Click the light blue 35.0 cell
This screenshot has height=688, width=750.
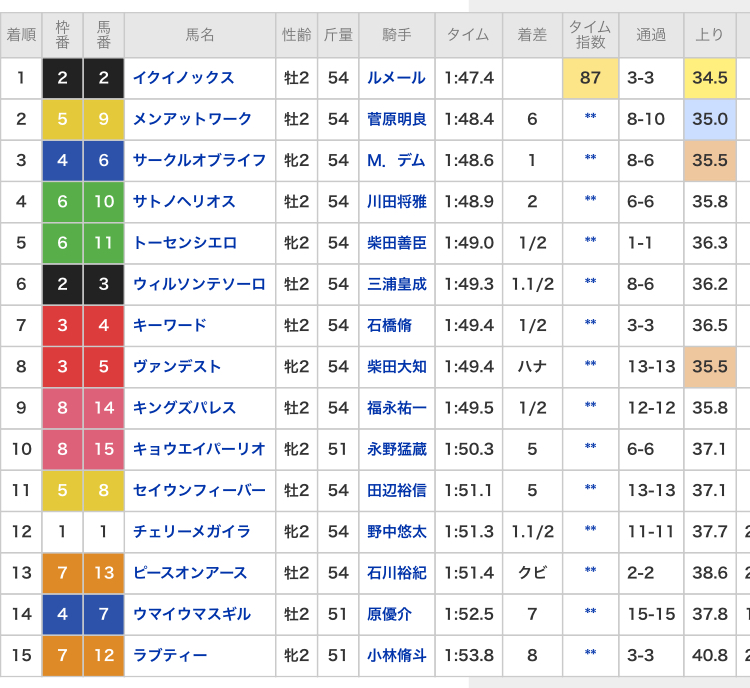tap(710, 119)
